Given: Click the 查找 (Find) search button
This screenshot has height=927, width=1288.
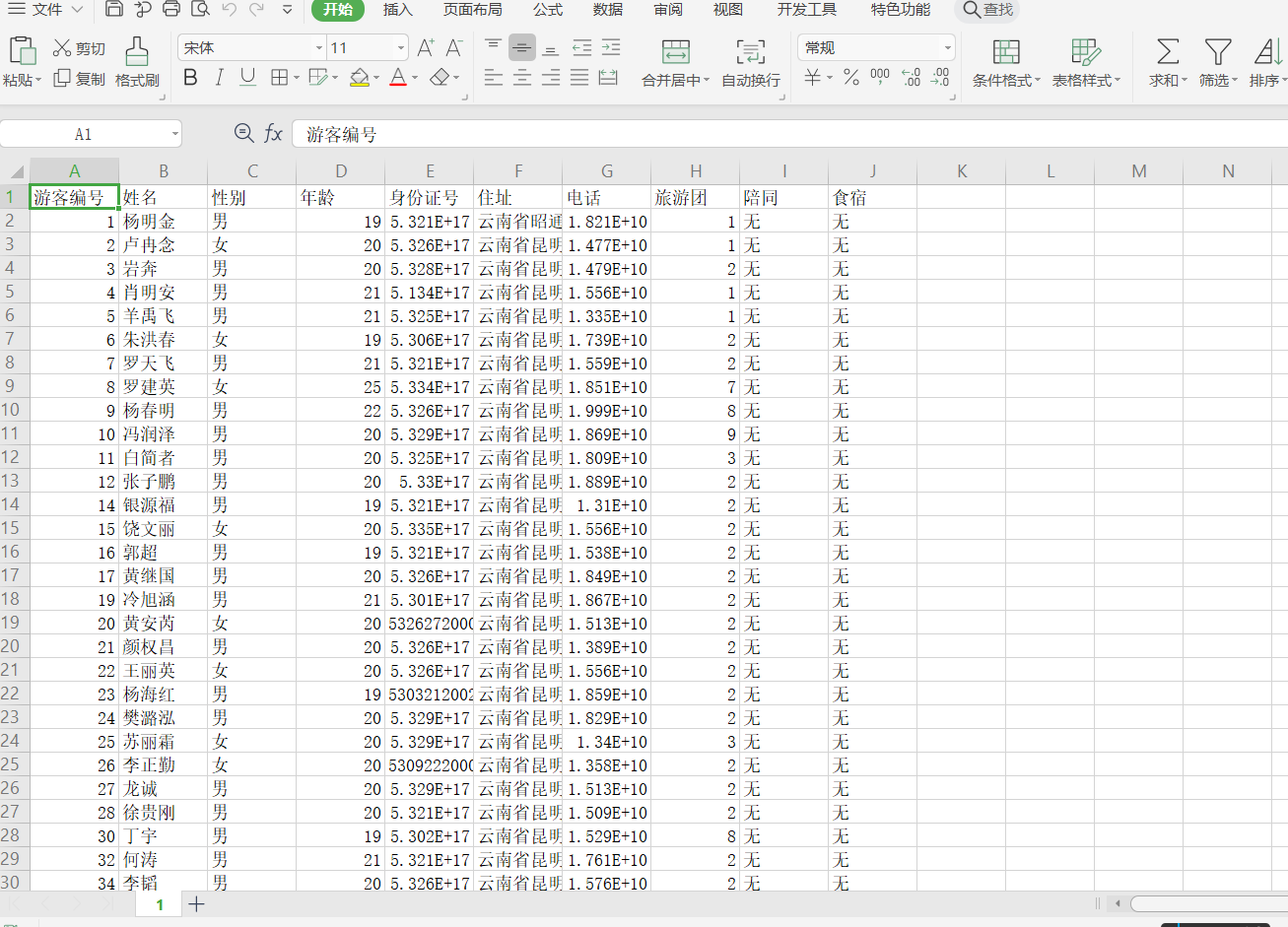Looking at the screenshot, I should click(x=988, y=10).
